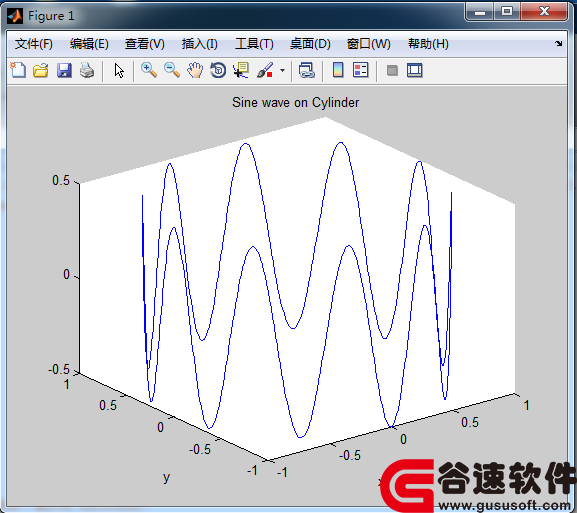Insert a colorbar using the toolbar icon

[338, 70]
